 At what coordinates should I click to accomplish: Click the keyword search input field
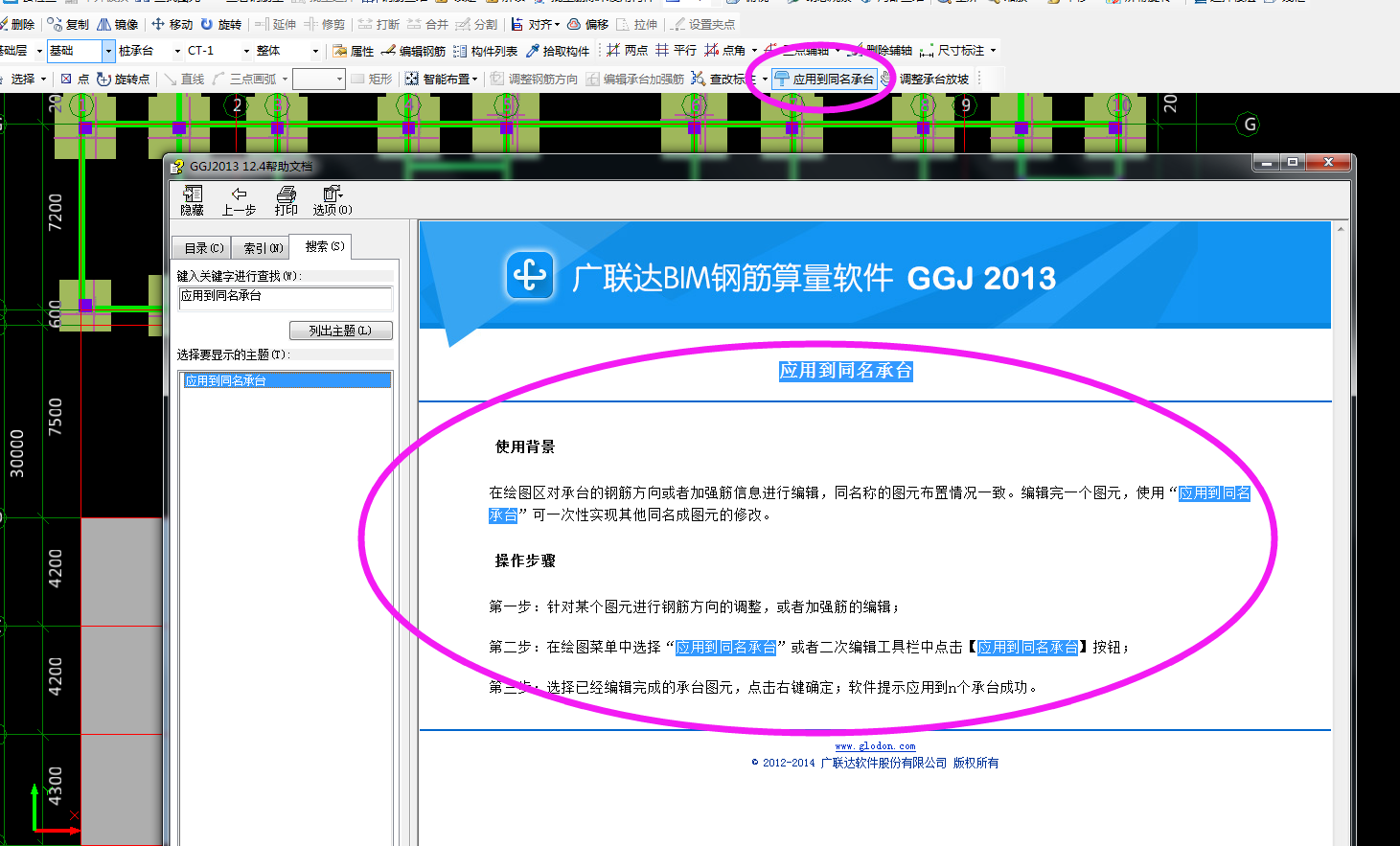tap(285, 298)
